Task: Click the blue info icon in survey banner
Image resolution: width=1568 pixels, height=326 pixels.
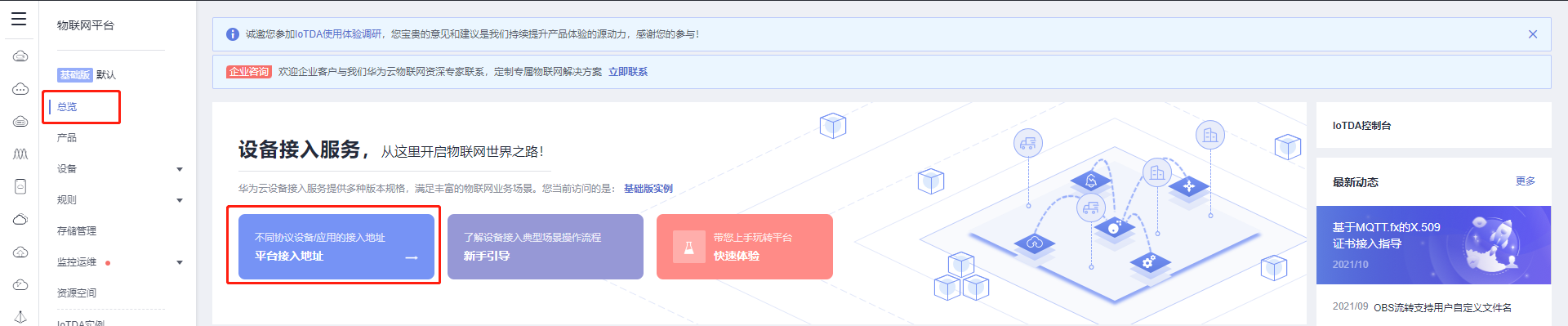Action: [x=232, y=34]
